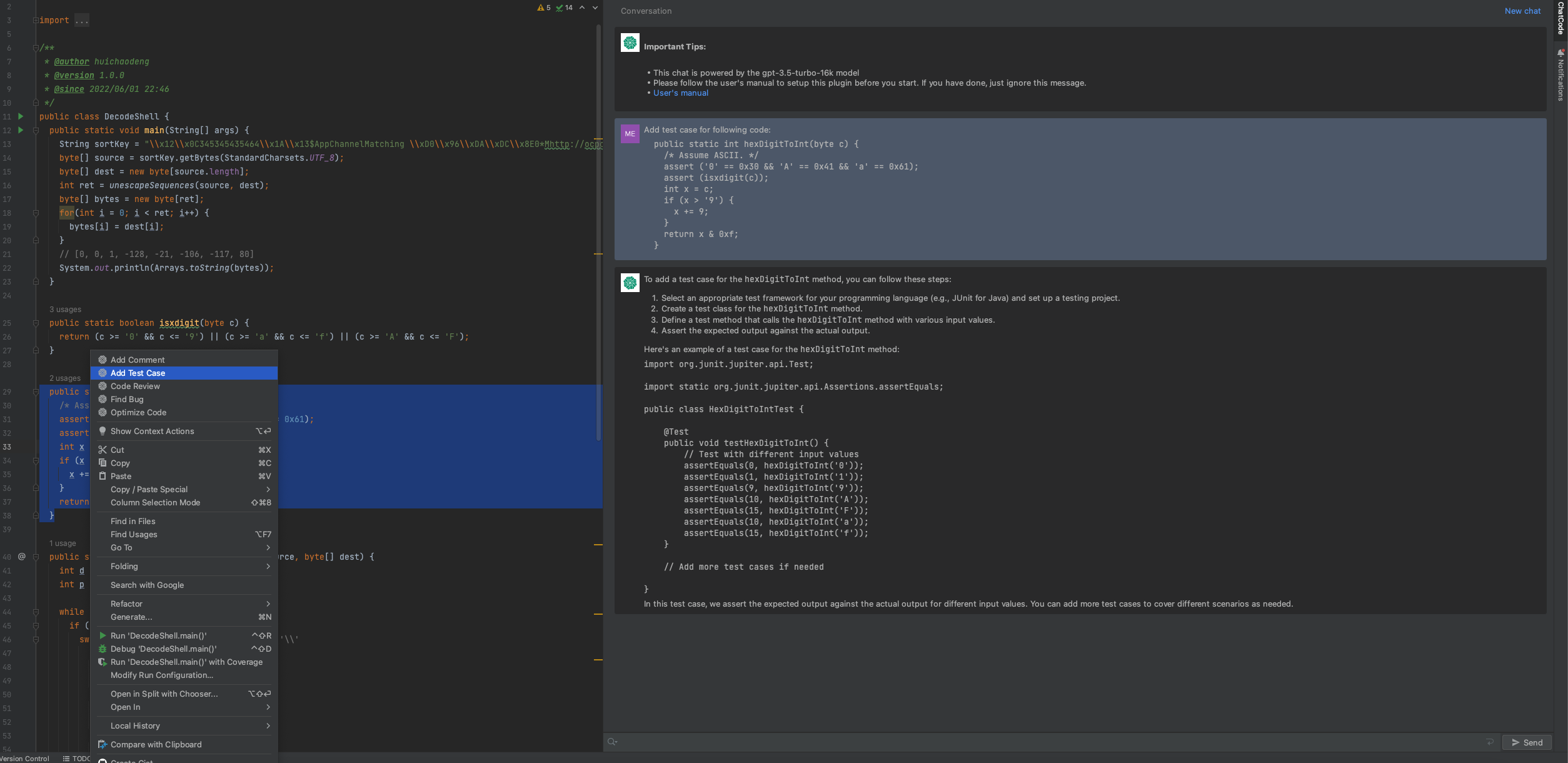Viewport: 1568px width, 763px height.
Task: Click the ChatCode tool window icon
Action: pyautogui.click(x=1560, y=19)
